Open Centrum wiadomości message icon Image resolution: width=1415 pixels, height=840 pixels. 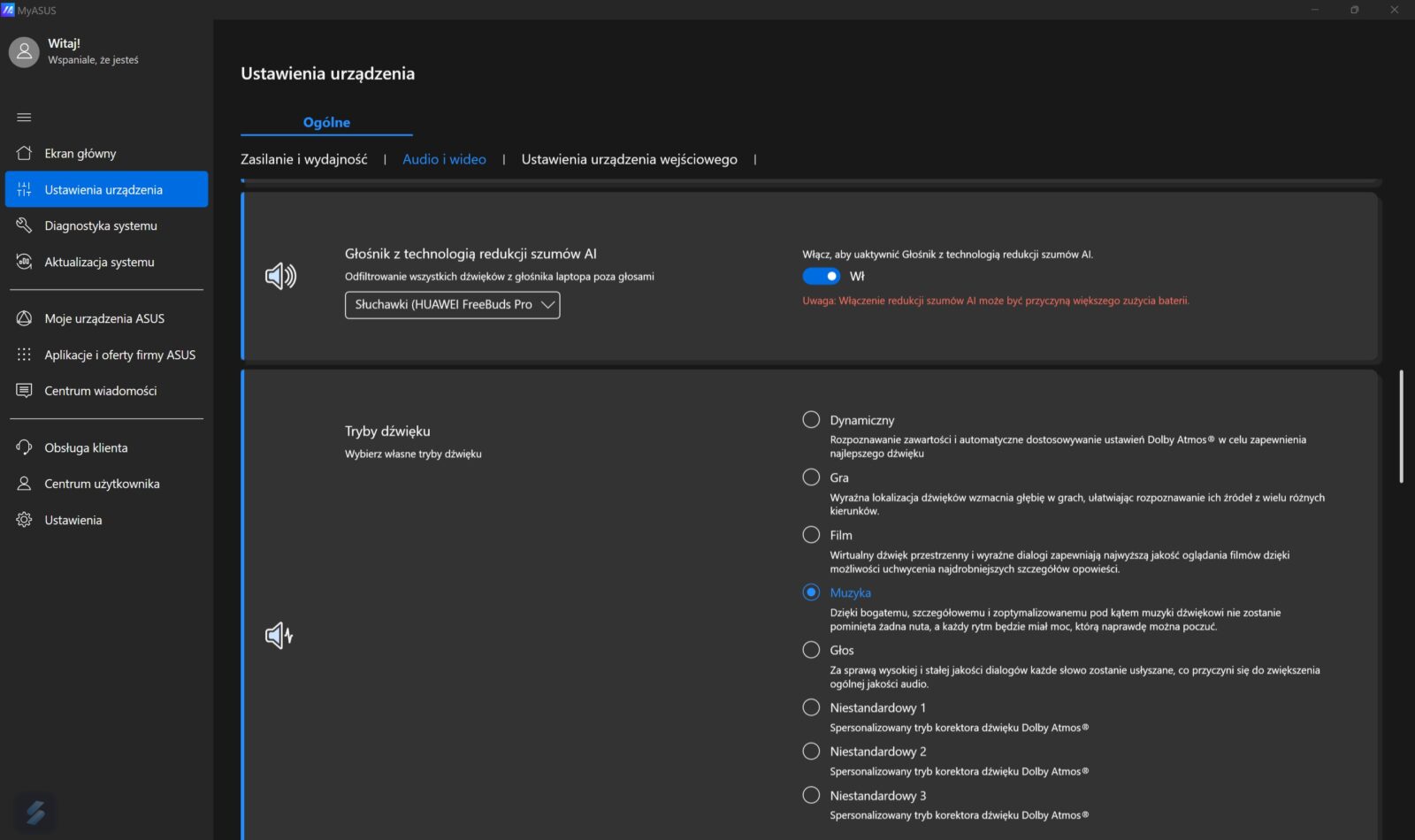24,391
